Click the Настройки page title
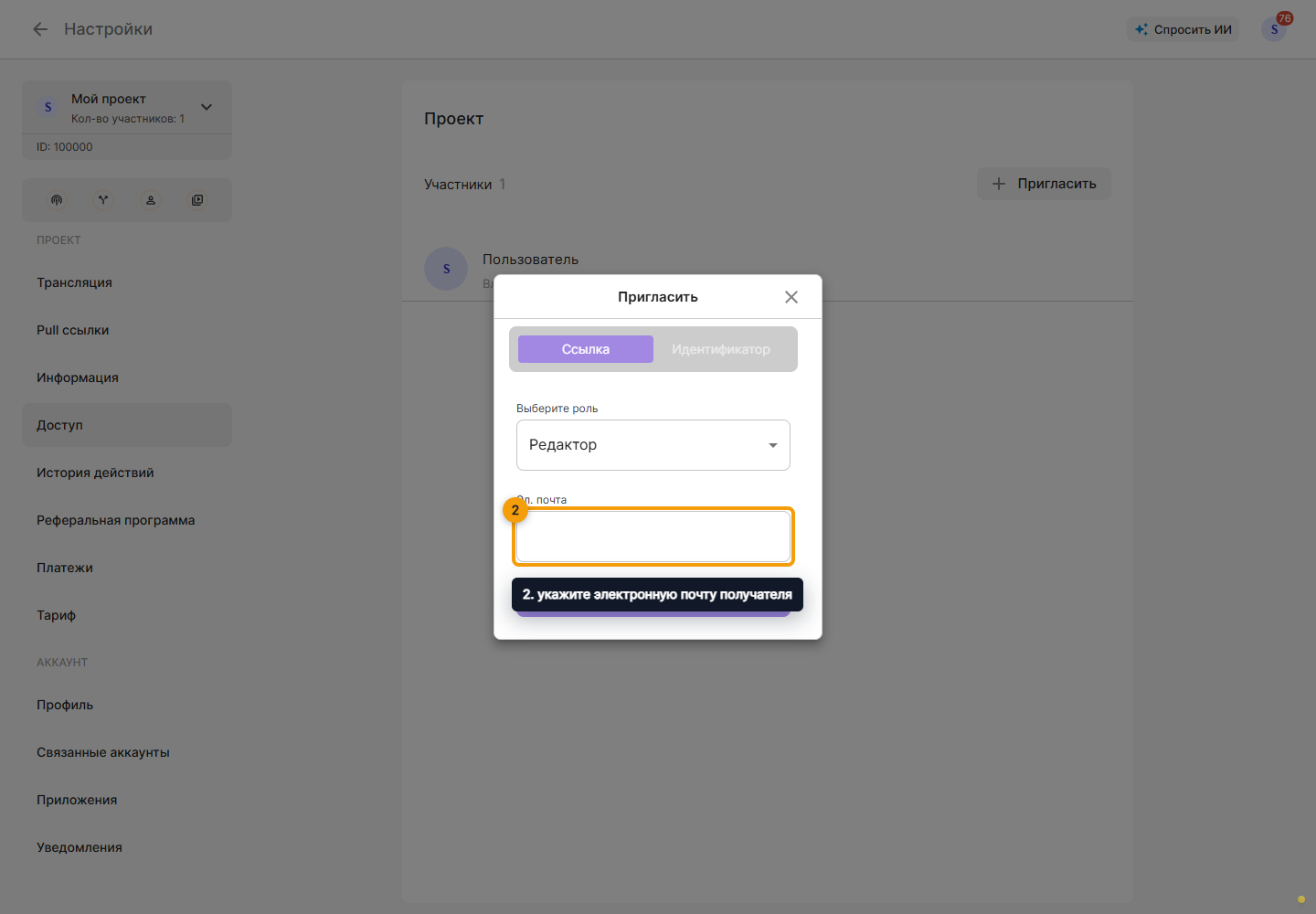Image resolution: width=1316 pixels, height=914 pixels. (108, 29)
